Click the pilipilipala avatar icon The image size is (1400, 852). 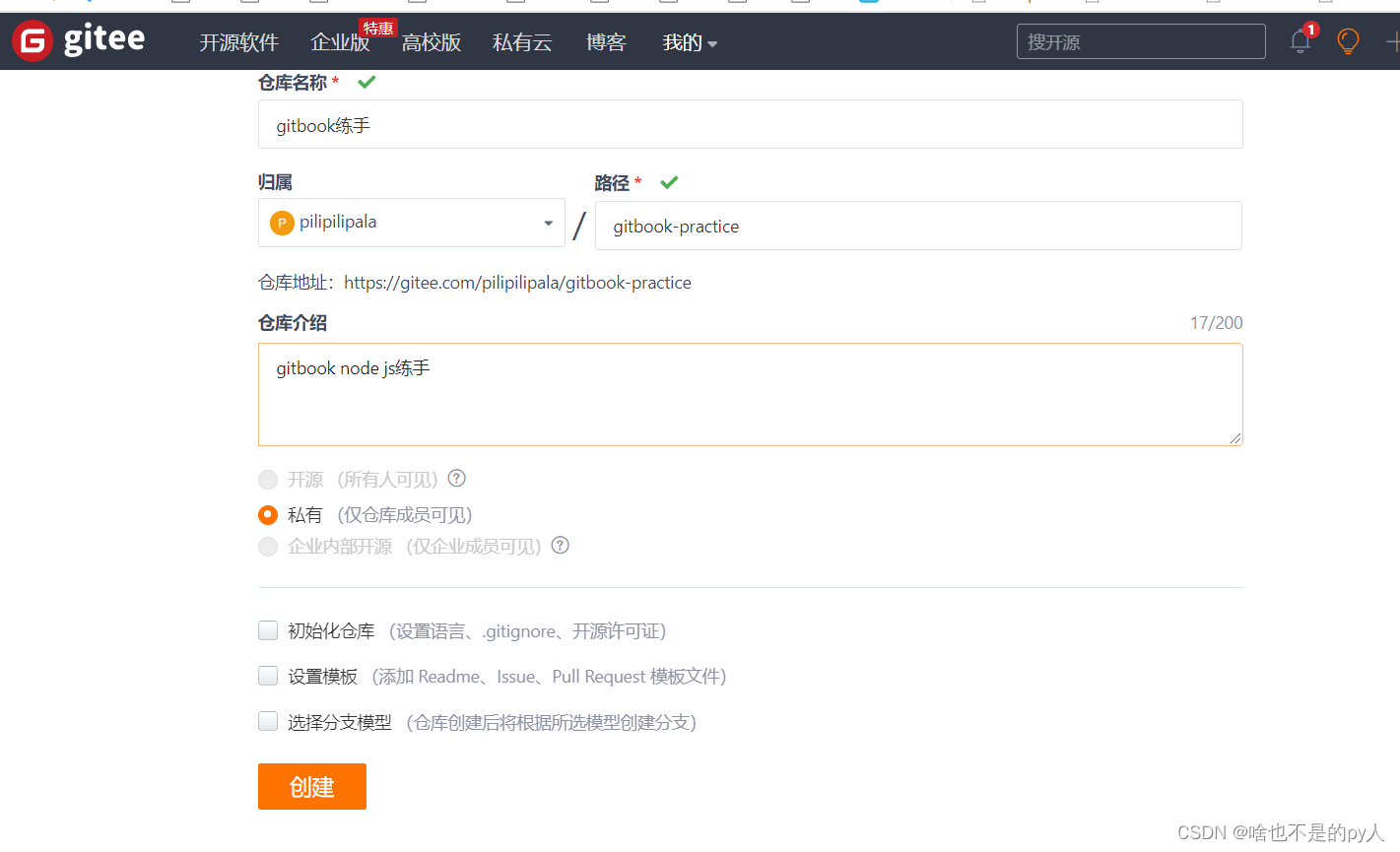pyautogui.click(x=282, y=222)
